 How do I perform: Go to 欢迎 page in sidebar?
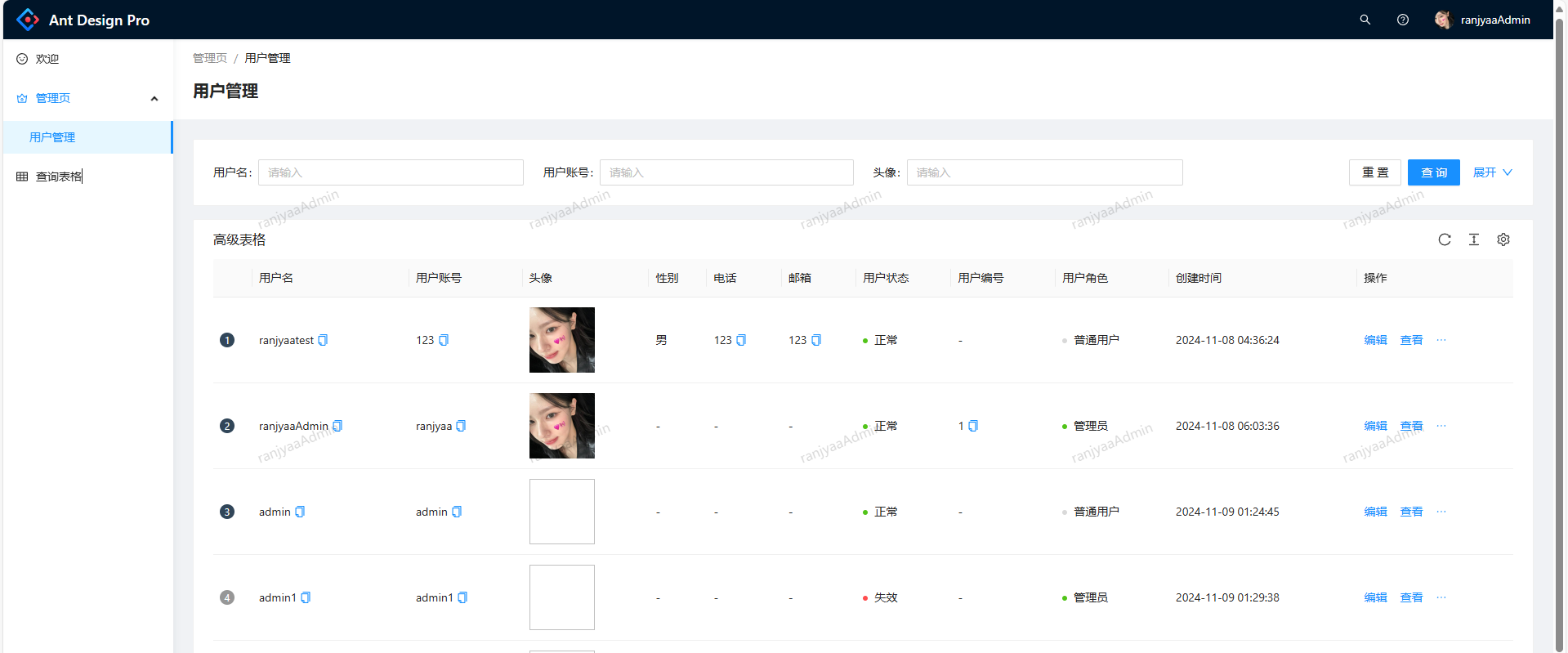point(47,59)
